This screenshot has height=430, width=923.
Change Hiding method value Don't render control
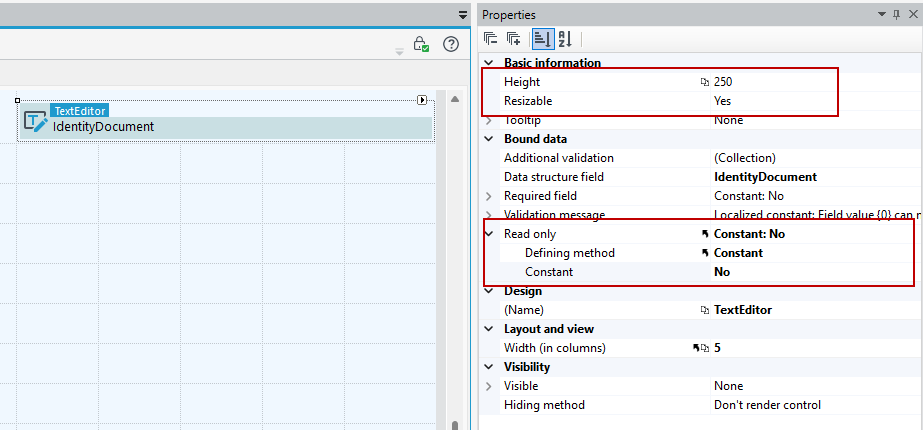pos(767,405)
